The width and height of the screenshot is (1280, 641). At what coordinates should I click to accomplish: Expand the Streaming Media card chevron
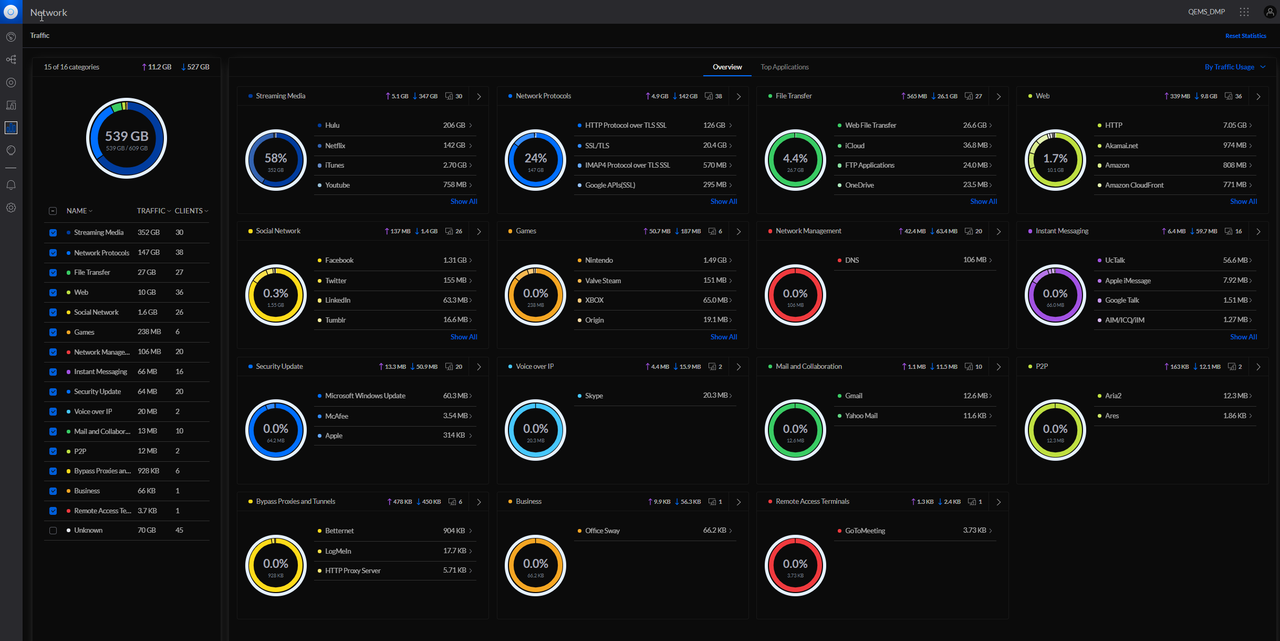[479, 97]
